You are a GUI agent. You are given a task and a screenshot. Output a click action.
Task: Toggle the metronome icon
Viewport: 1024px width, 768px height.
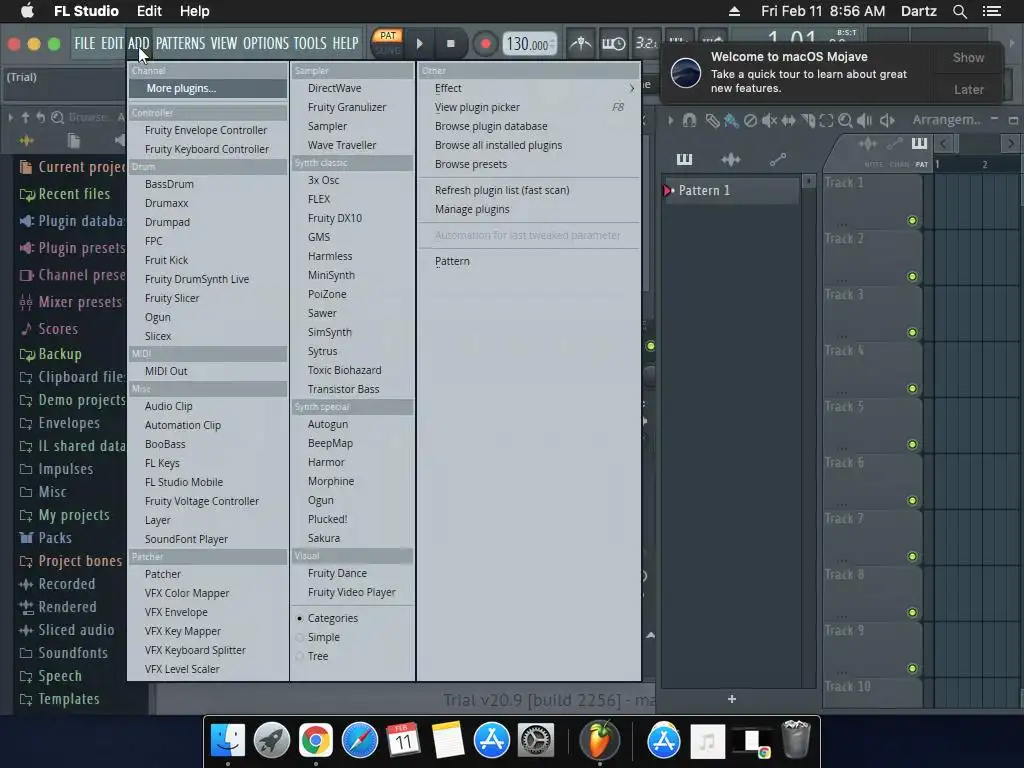(580, 44)
